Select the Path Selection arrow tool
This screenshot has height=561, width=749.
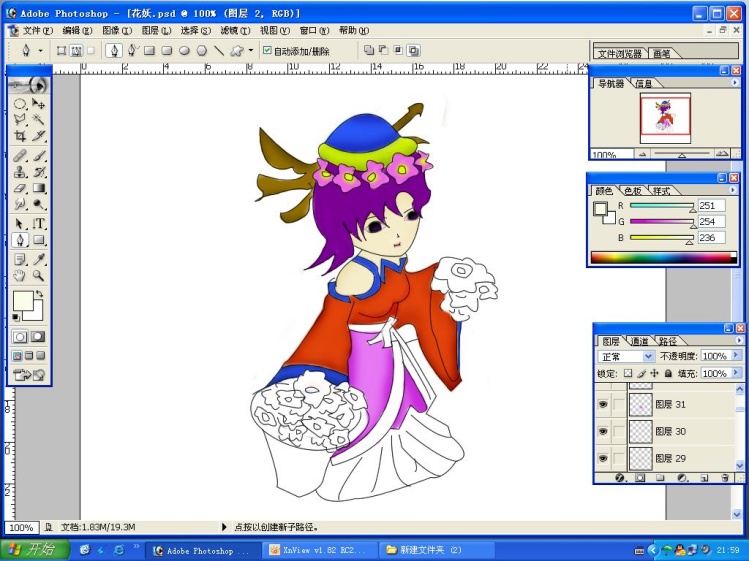coord(20,224)
